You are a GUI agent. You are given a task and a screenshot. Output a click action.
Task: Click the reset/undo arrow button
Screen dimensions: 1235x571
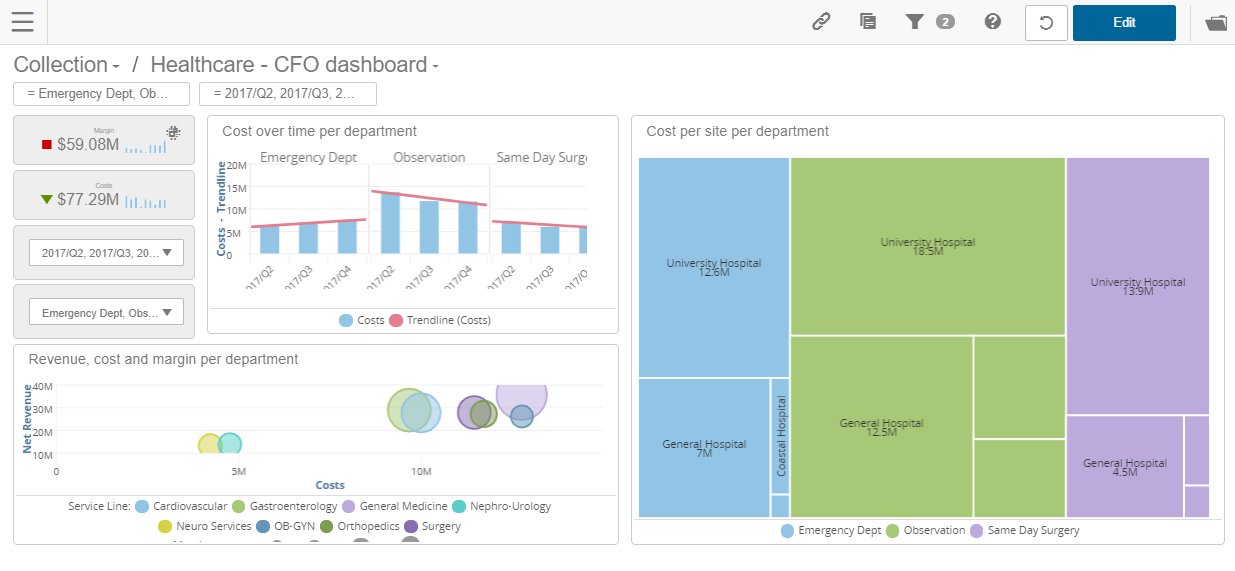(x=1046, y=23)
